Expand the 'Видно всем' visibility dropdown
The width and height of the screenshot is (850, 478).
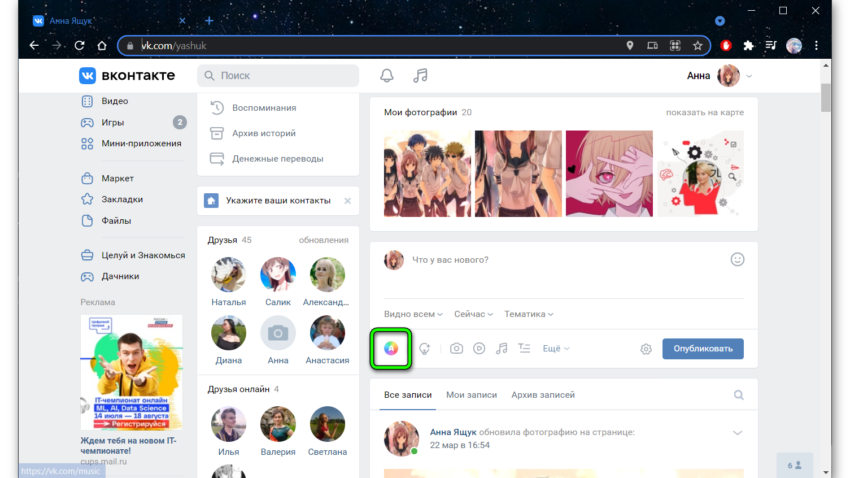[x=414, y=314]
